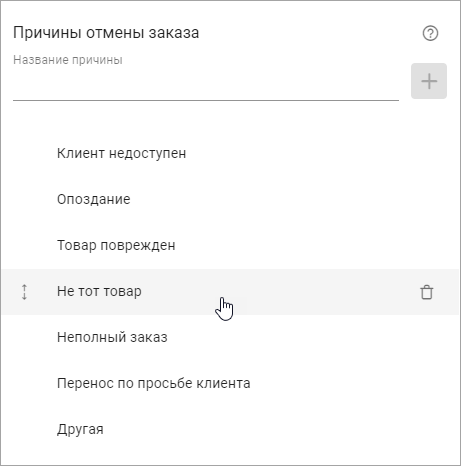Image resolution: width=461 pixels, height=466 pixels.
Task: Select the 'Клиент недоступен' reason
Action: [121, 154]
